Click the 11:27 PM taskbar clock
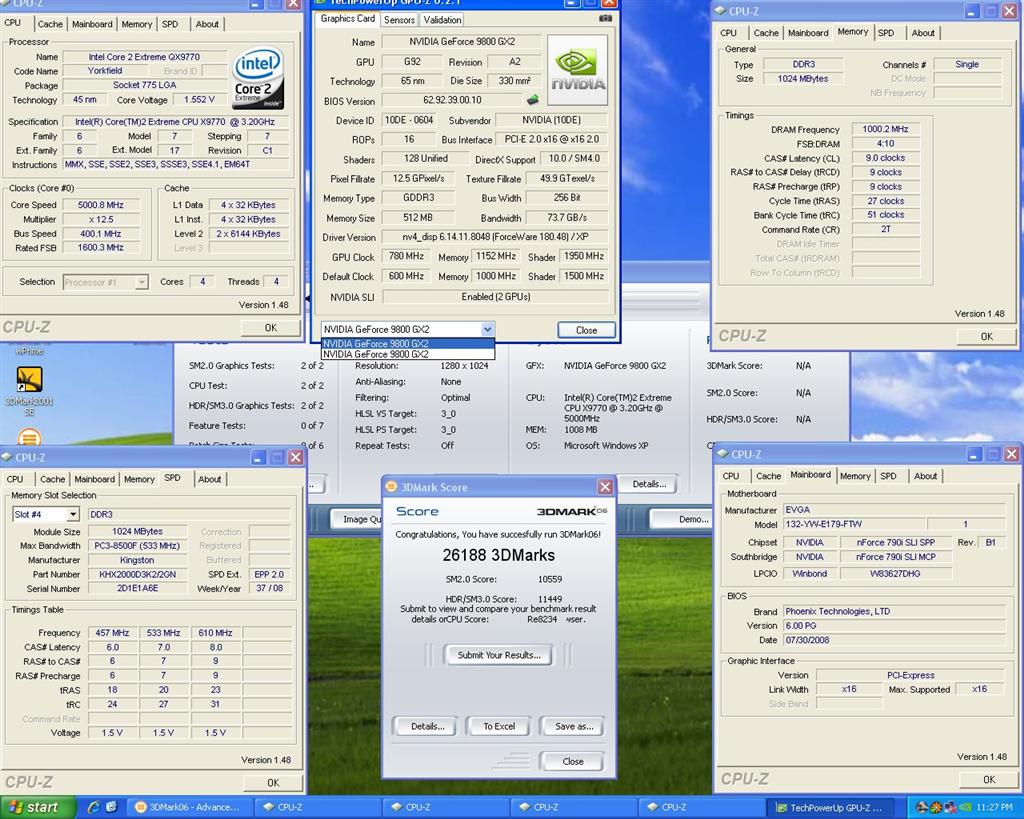The height and width of the screenshot is (819, 1024). click(994, 807)
